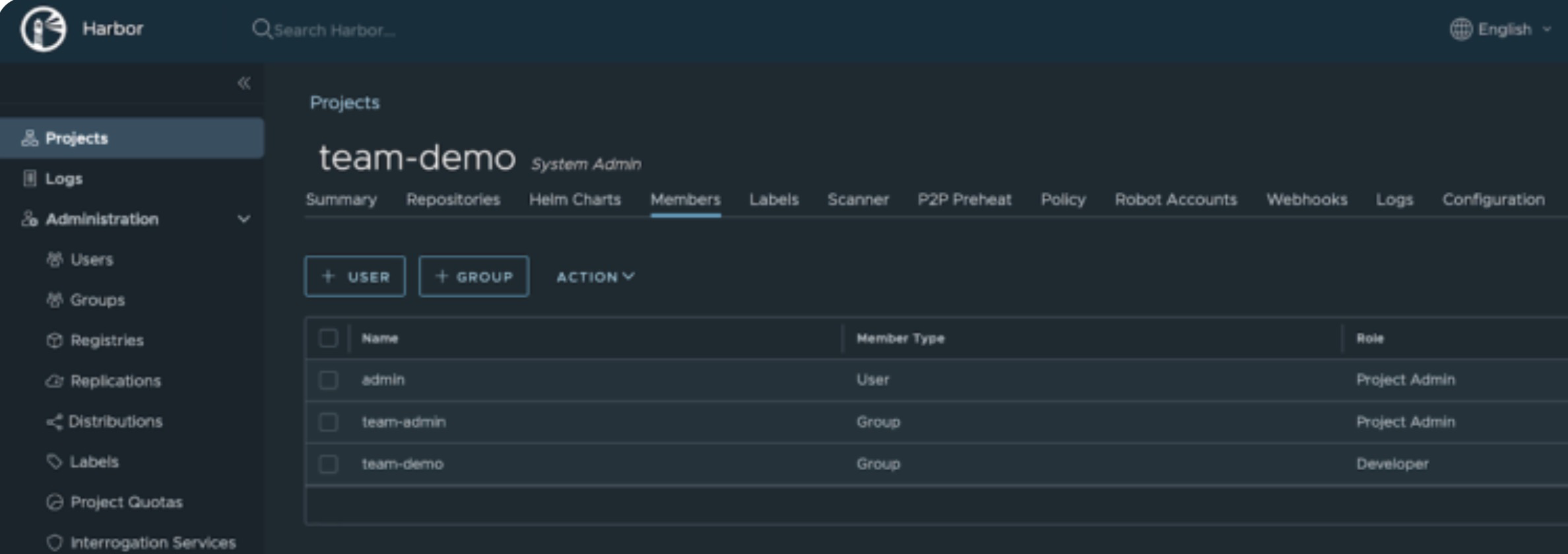Open Distributions in the sidebar
Viewport: 1568px width, 554px height.
(x=115, y=421)
